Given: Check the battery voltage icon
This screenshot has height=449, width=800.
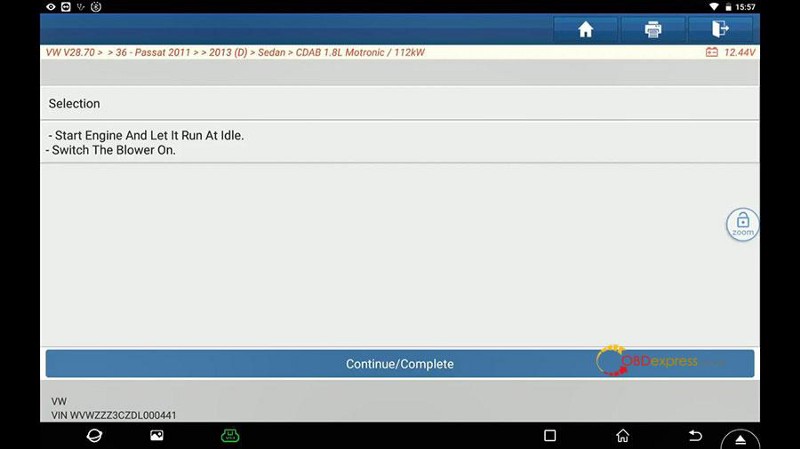Looking at the screenshot, I should click(x=712, y=52).
